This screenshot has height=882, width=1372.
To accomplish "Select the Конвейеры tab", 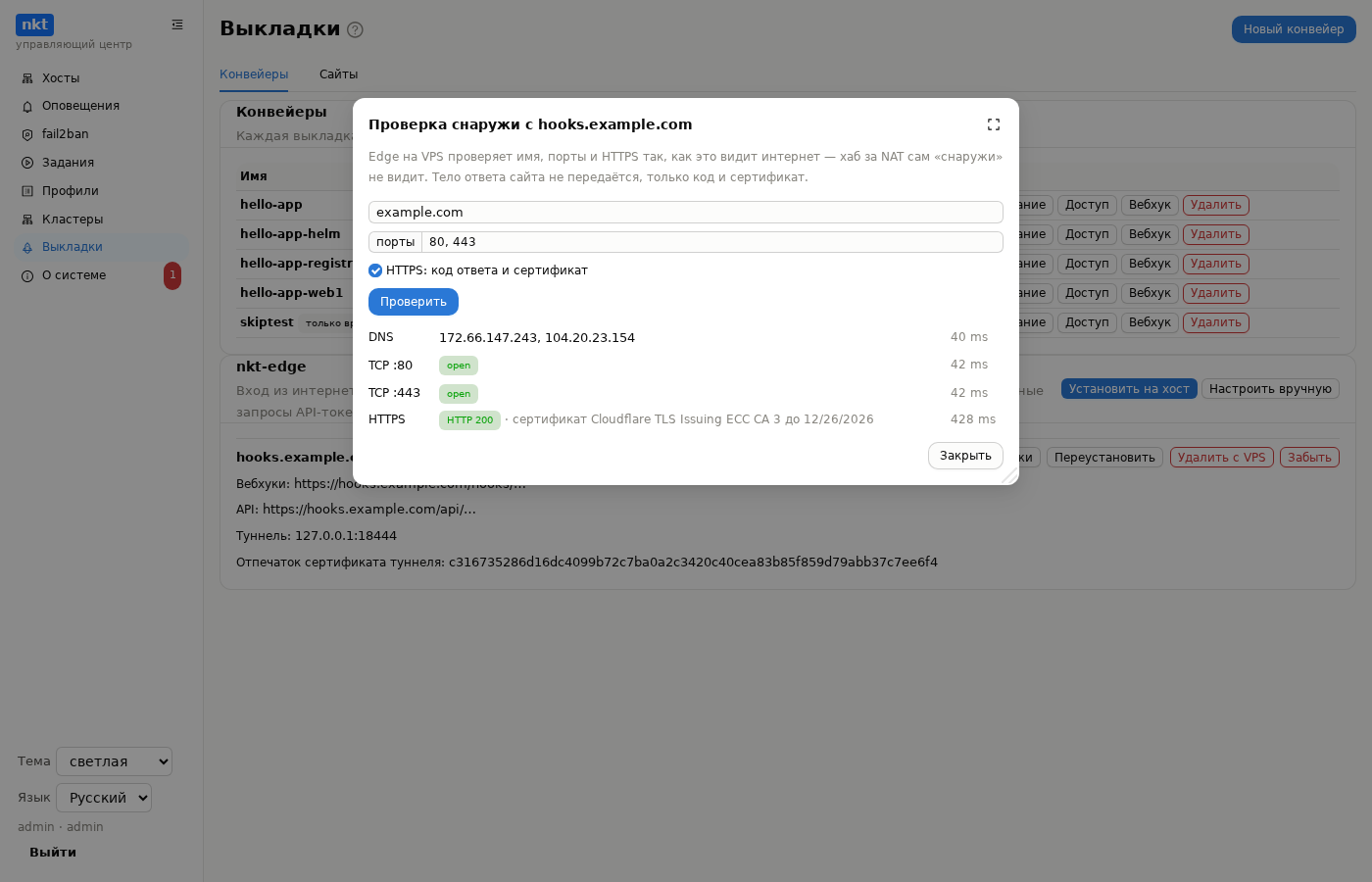I will click(x=254, y=74).
